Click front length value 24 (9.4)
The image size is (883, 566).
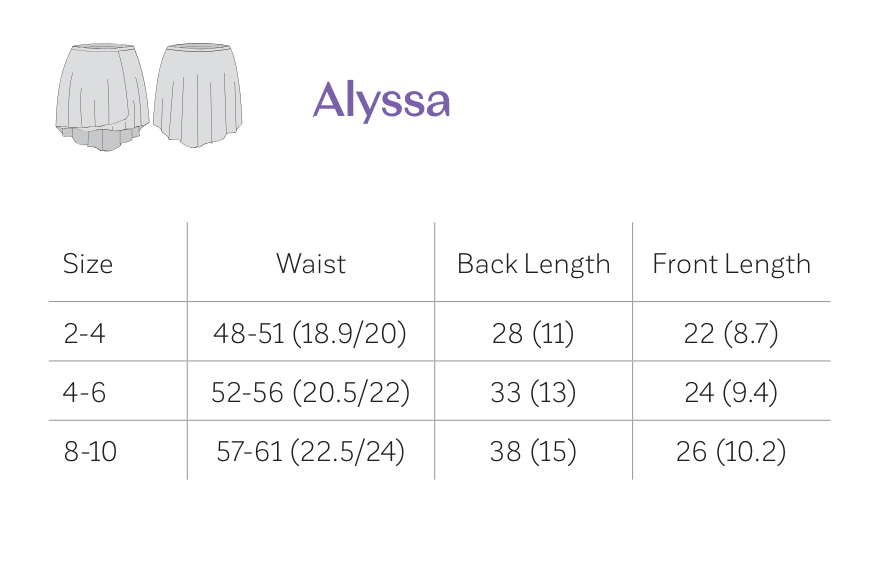(x=731, y=392)
